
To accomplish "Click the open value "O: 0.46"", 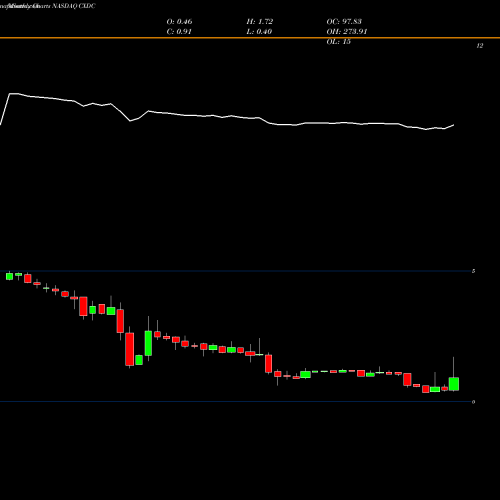I will (x=179, y=22).
